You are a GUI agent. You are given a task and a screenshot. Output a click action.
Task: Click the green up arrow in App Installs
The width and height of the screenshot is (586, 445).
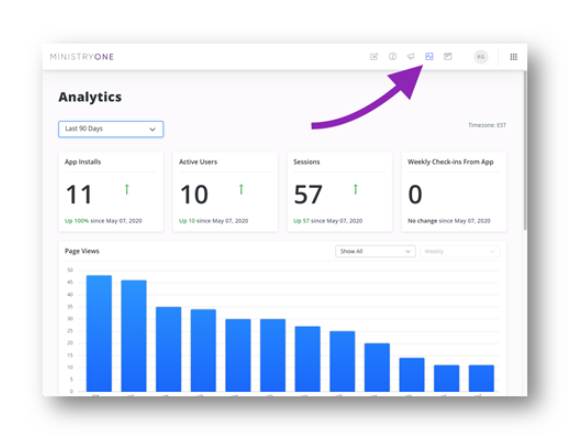(127, 189)
